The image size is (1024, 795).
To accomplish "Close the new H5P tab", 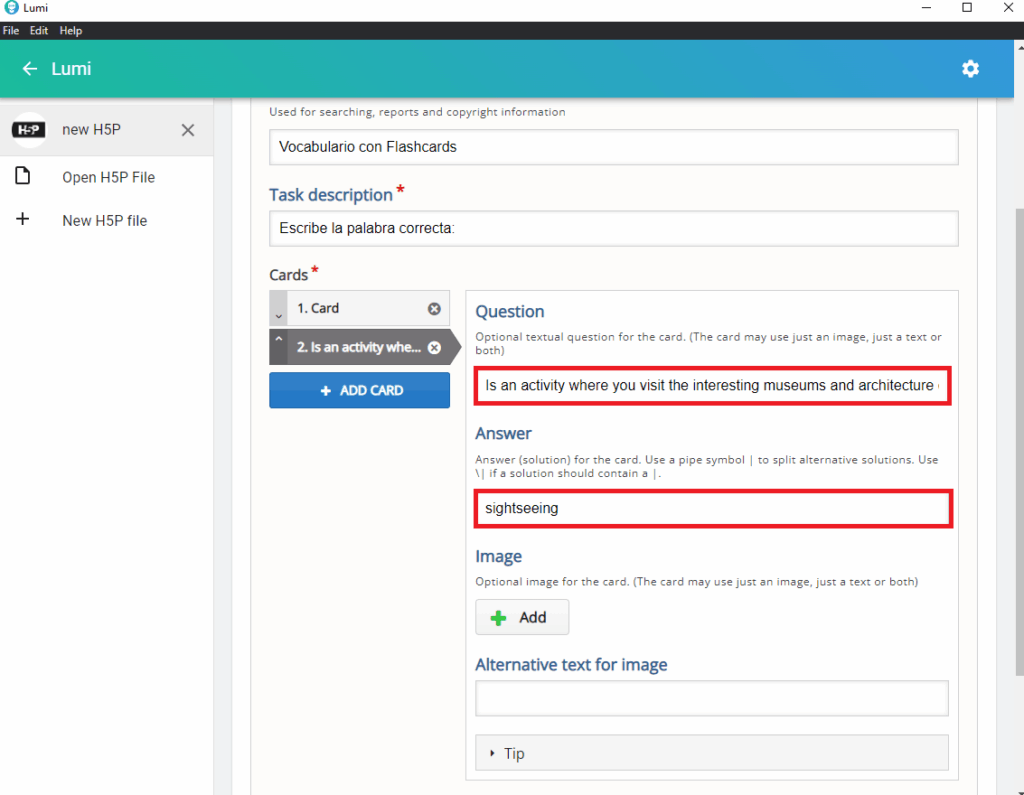I will (187, 130).
